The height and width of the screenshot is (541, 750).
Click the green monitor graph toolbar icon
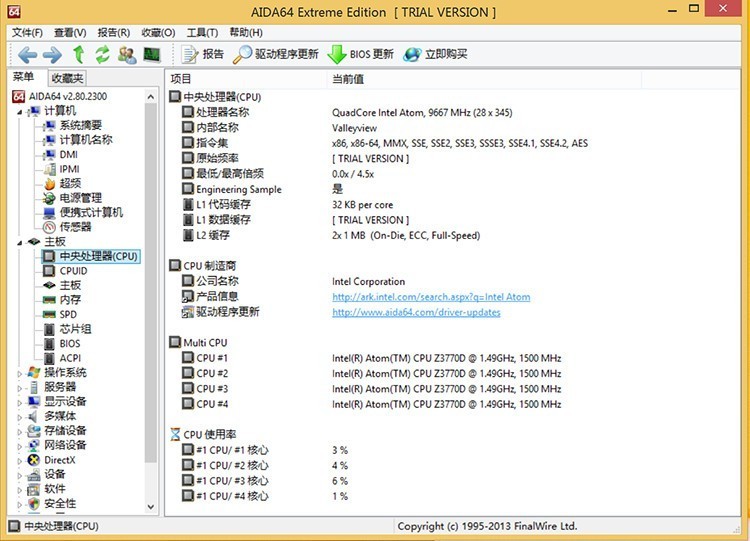(x=151, y=55)
